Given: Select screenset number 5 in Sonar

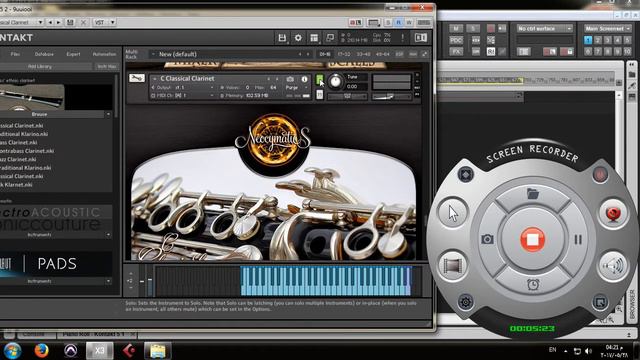Looking at the screenshot, I should click(x=627, y=40).
